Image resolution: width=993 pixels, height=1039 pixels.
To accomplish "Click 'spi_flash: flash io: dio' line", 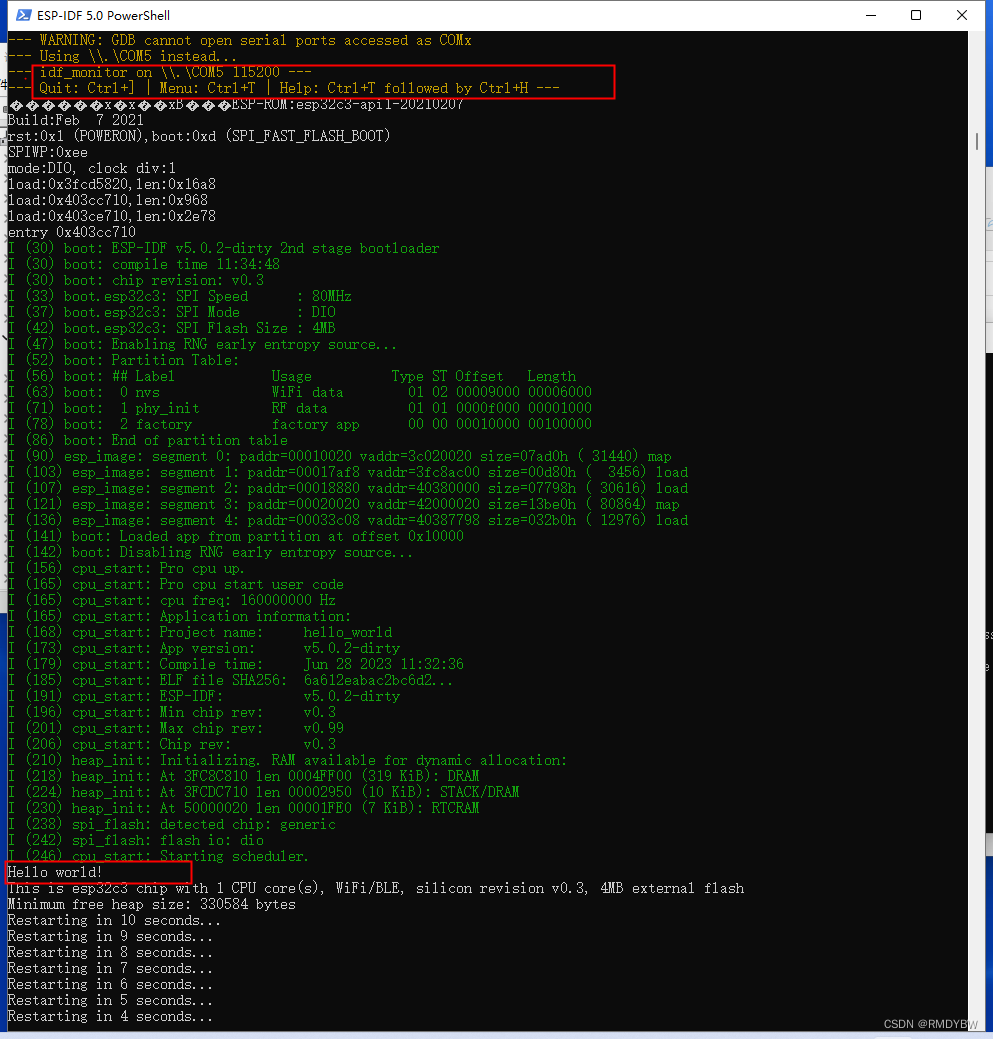I will click(136, 840).
